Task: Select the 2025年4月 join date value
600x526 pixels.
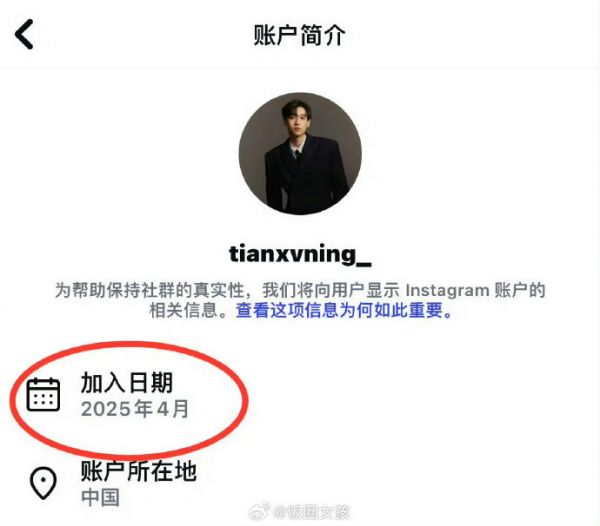Action: pos(135,409)
